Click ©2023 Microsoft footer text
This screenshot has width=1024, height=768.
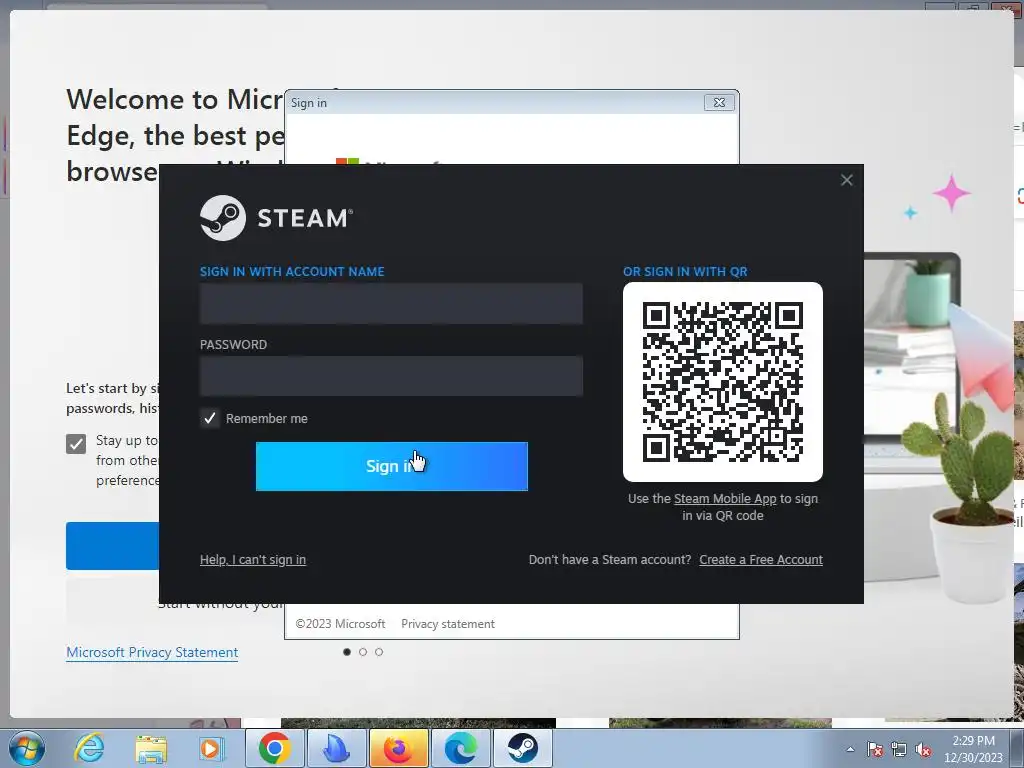pos(340,624)
